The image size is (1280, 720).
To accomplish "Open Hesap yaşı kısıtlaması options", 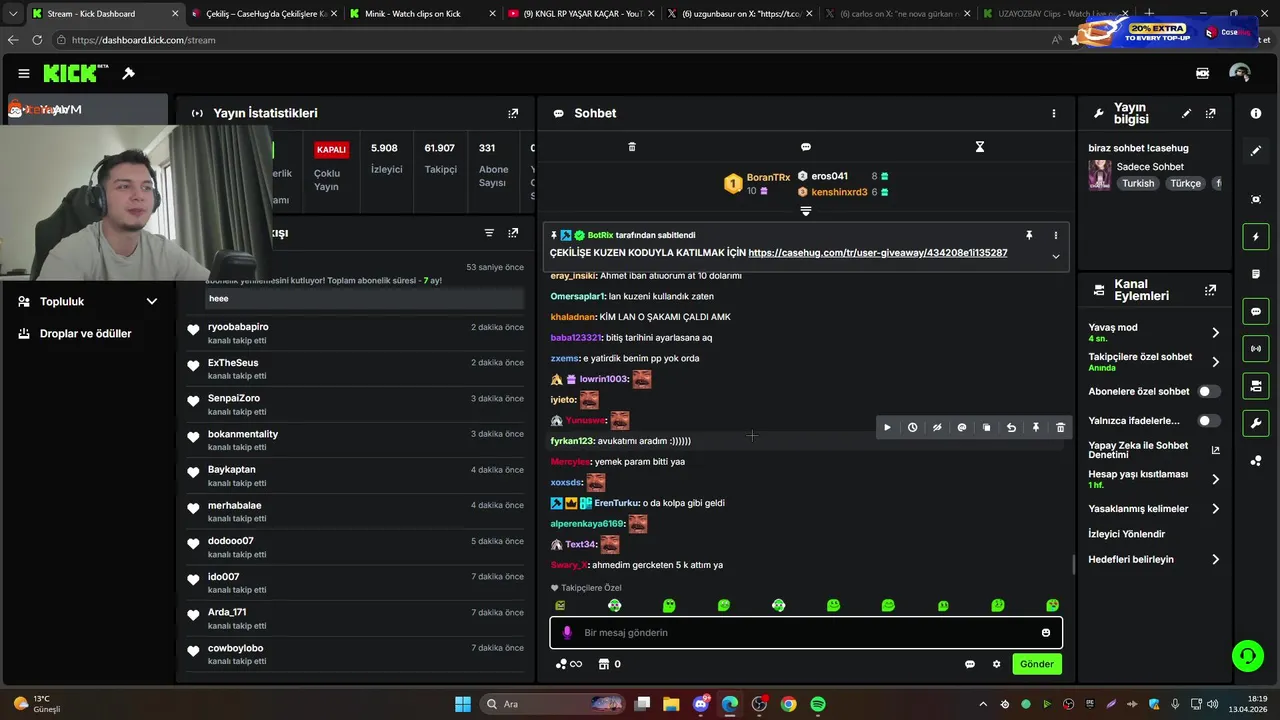I will coord(1154,479).
